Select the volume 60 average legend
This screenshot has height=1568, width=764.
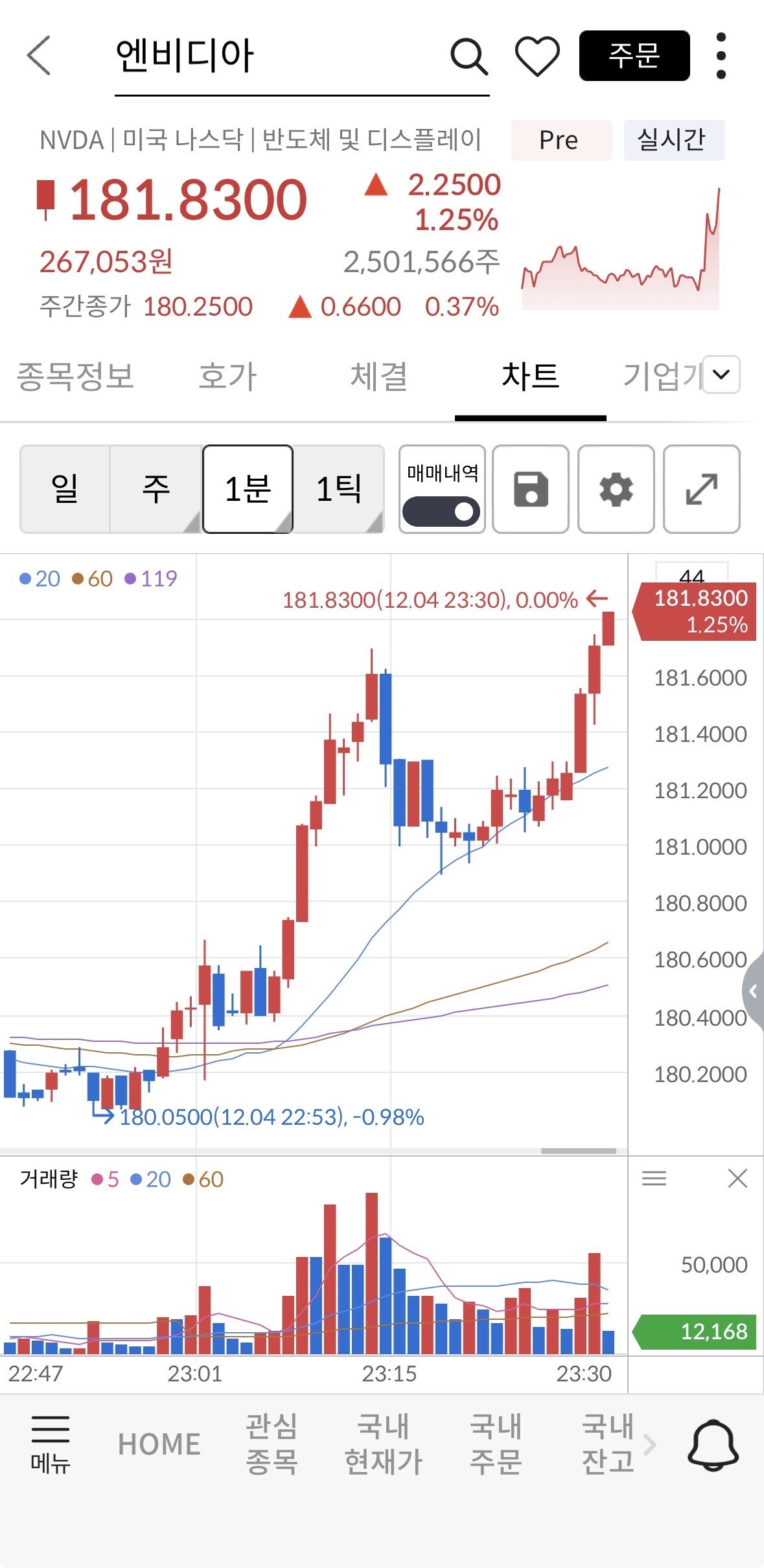click(x=203, y=1179)
